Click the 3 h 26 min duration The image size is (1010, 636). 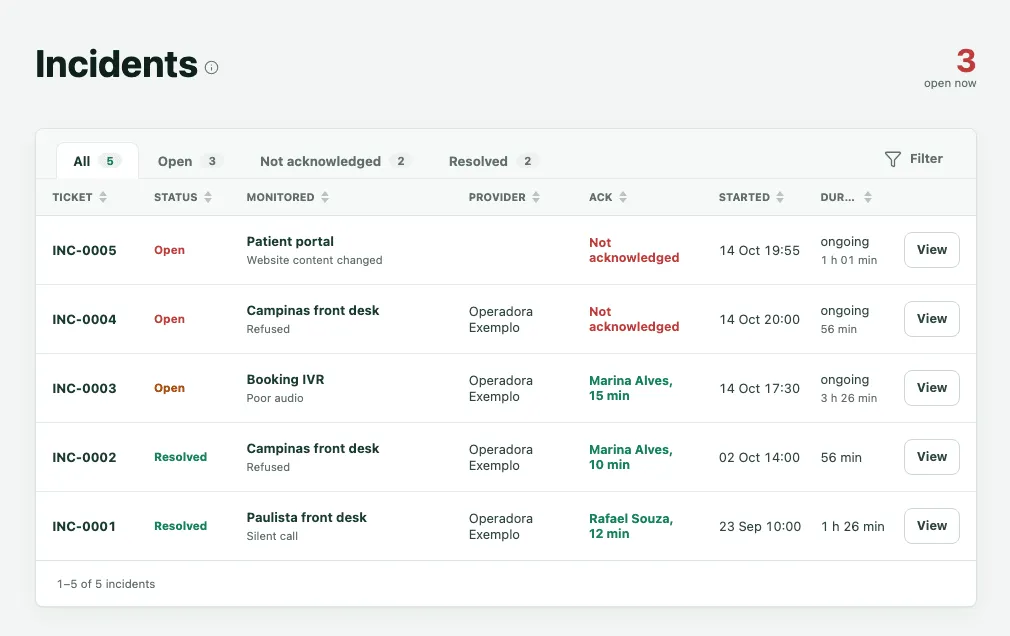tap(849, 398)
